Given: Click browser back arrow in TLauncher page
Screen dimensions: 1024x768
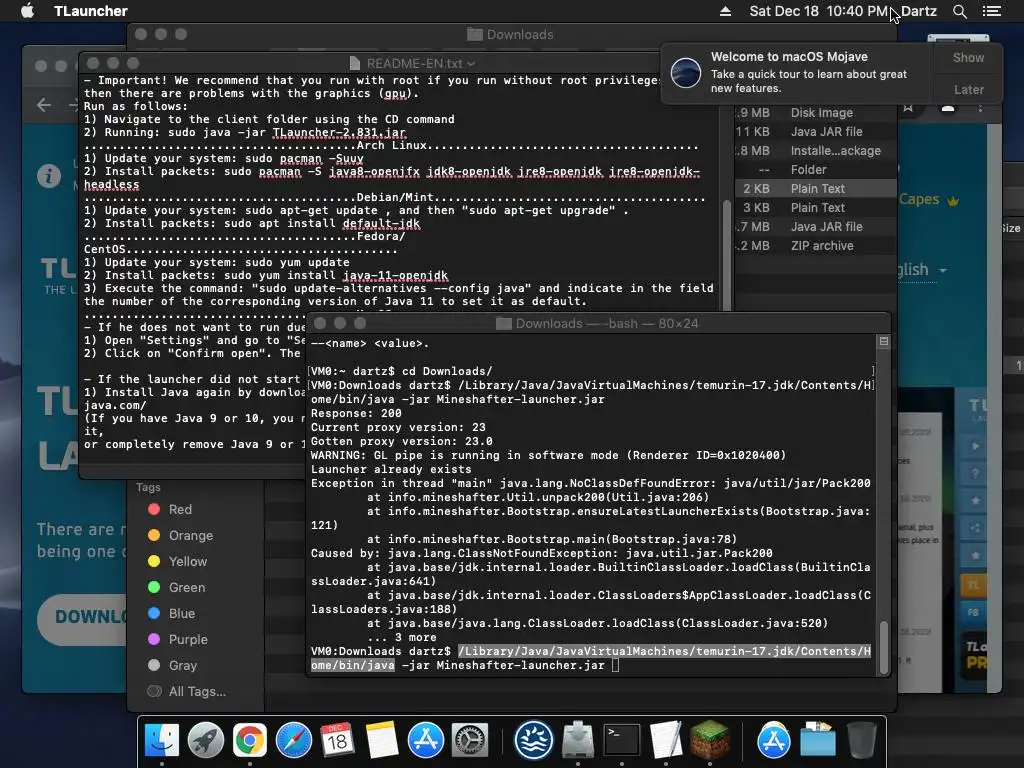Looking at the screenshot, I should 44,105.
